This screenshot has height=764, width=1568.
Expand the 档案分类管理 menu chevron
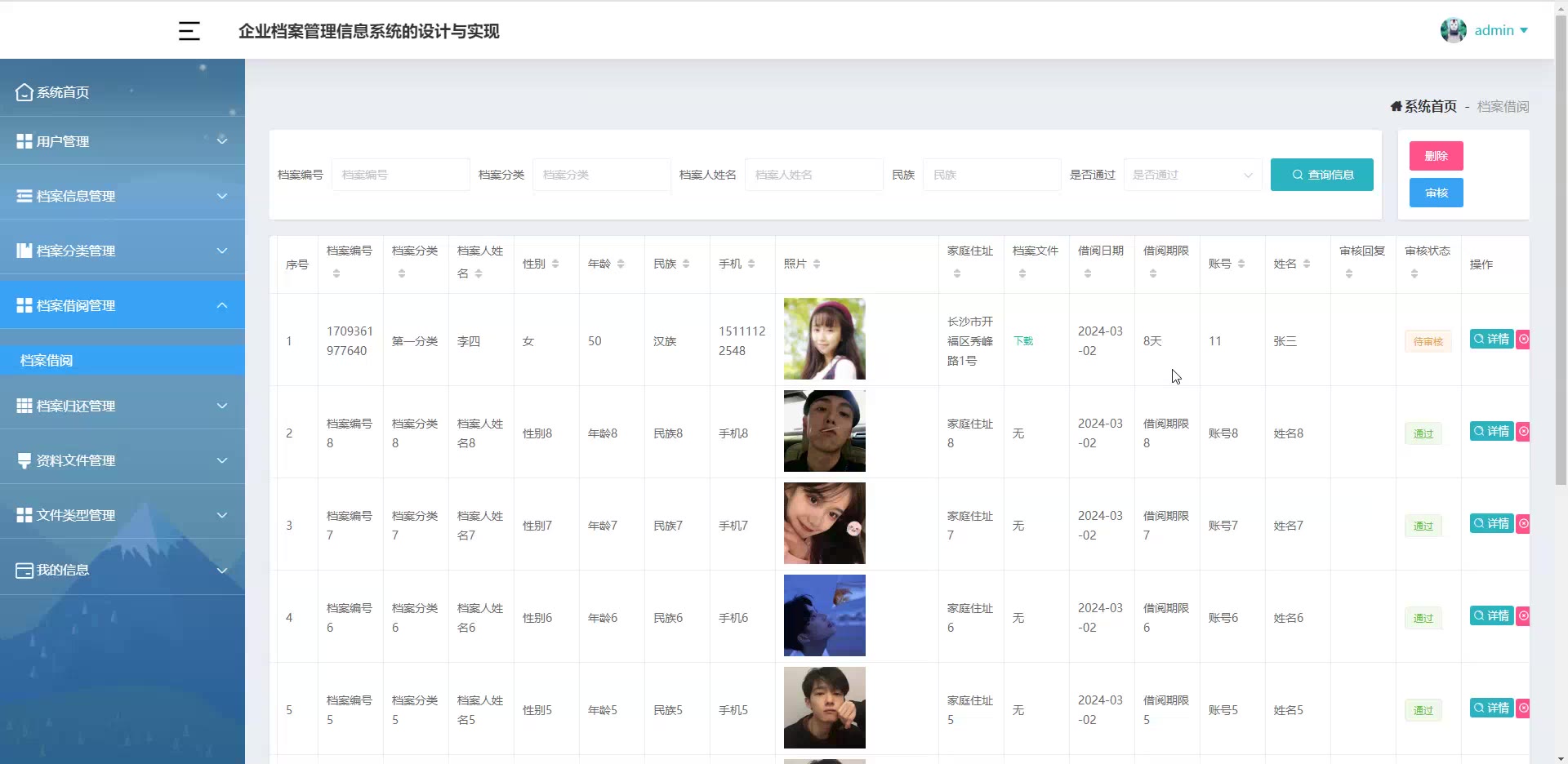pos(222,251)
